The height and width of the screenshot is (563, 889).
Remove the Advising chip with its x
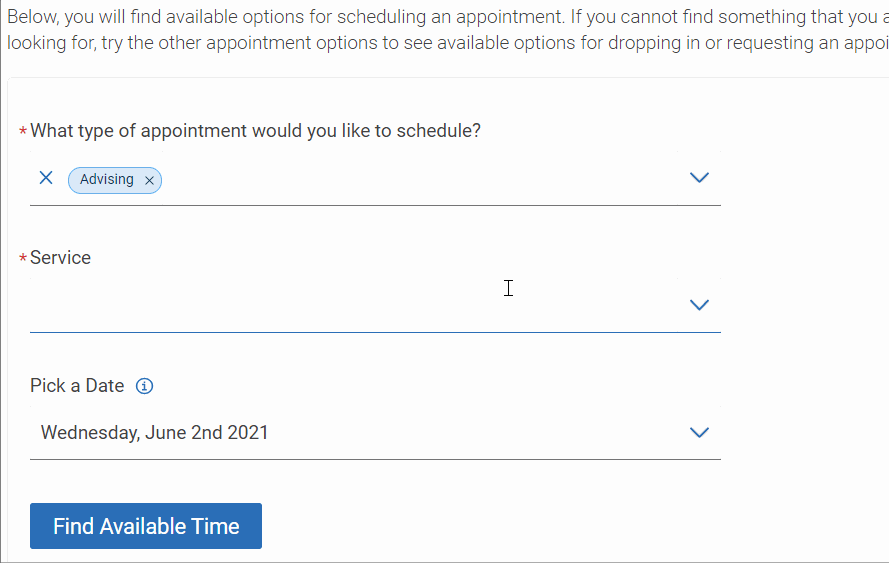[x=149, y=180]
